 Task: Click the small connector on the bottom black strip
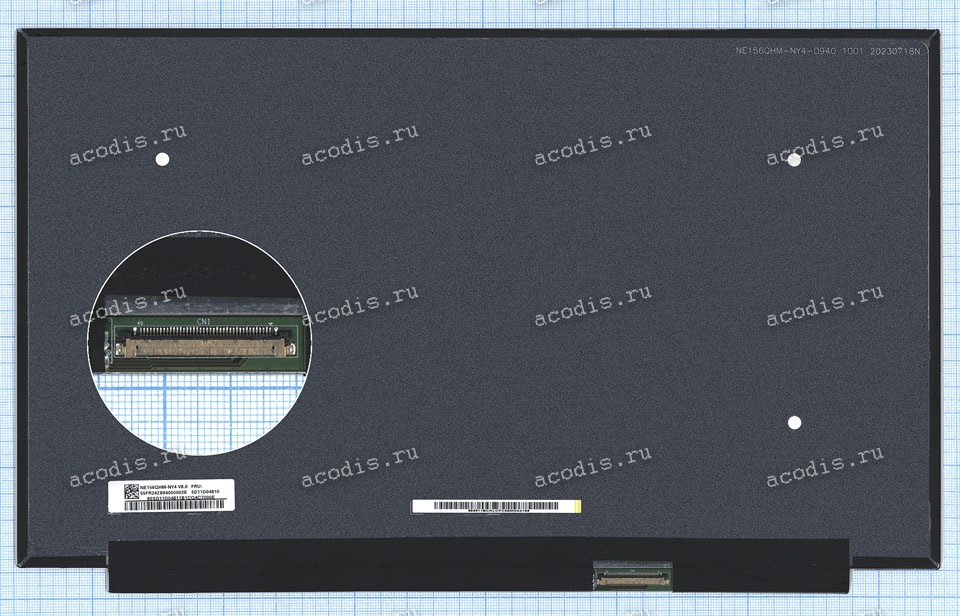point(633,575)
